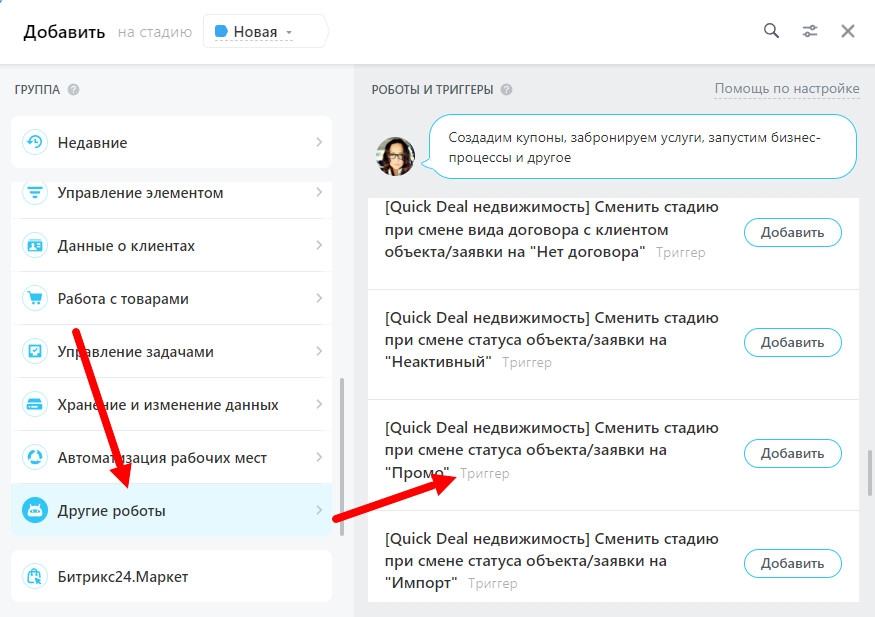Open the filter settings sliders icon

click(x=810, y=31)
